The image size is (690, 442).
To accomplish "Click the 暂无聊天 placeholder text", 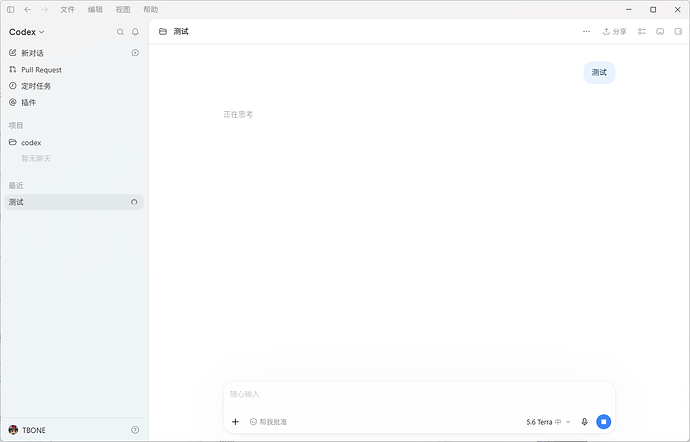I will tap(36, 158).
